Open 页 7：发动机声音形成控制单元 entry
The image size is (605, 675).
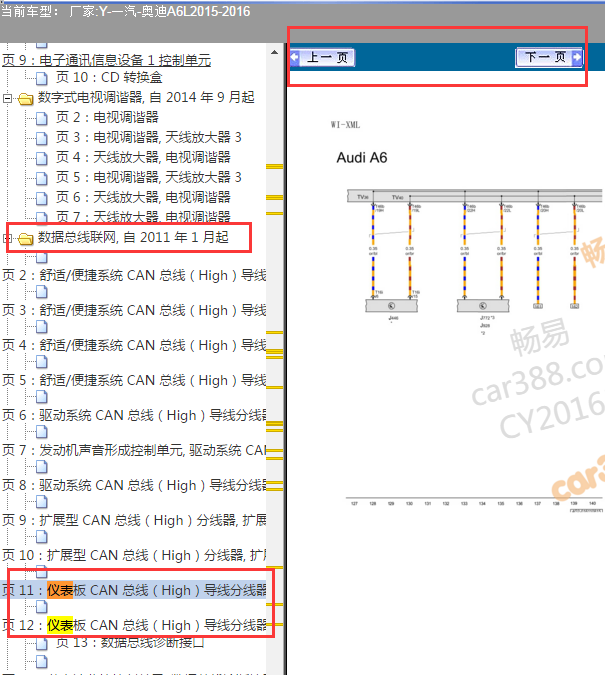pyautogui.click(x=134, y=451)
